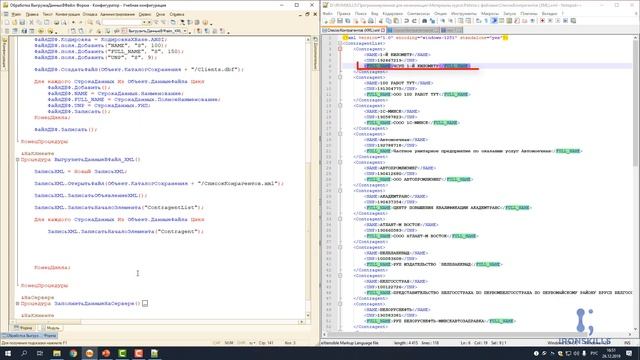Image resolution: width=640 pixels, height=360 pixels.
Task: Collapse Contragent node above Автомоечная
Action: click(x=340, y=134)
